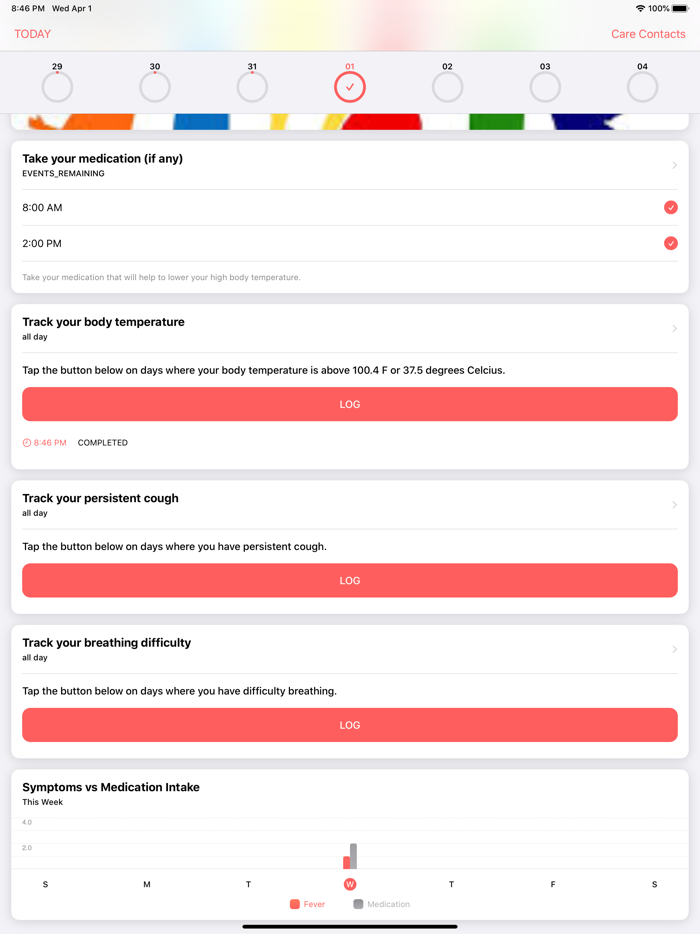Tap the clock icon beside the 8:46 PM log

click(27, 442)
